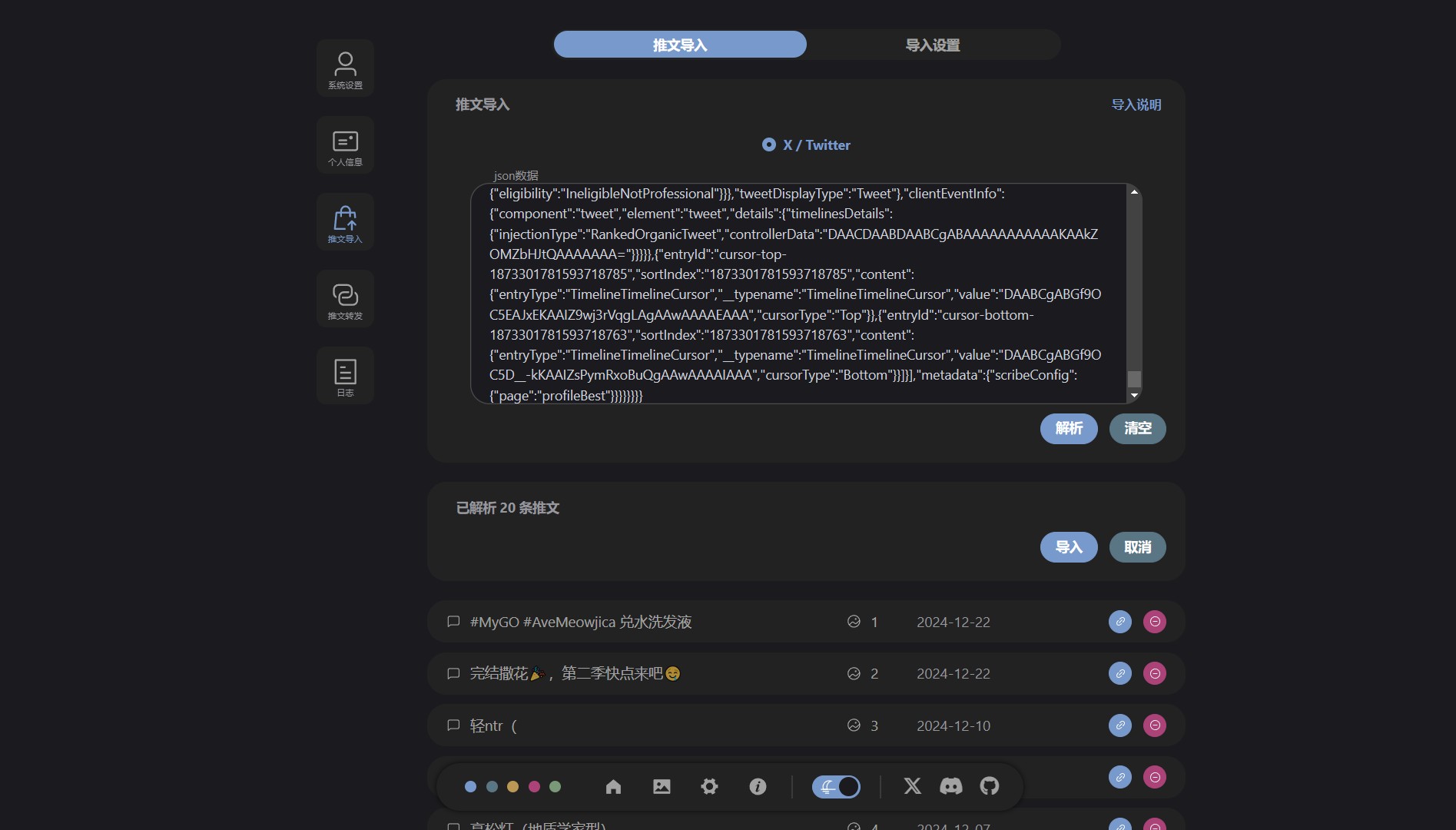
Task: Open the 日志 log page icon
Action: coord(345,376)
